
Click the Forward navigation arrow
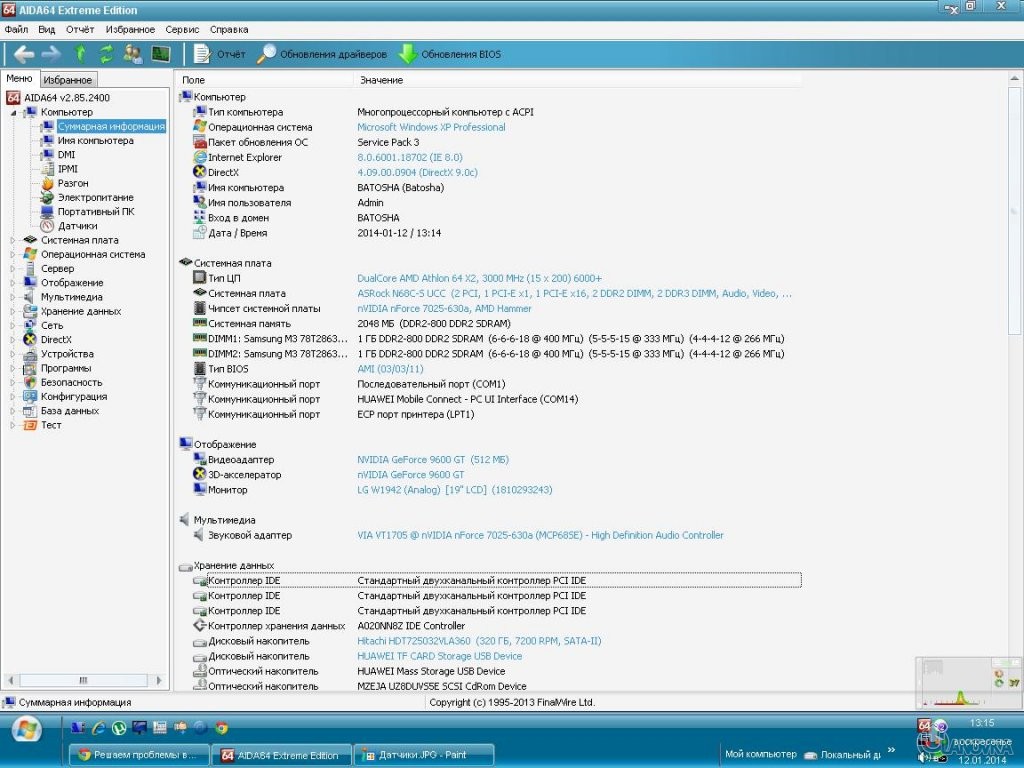[50, 54]
